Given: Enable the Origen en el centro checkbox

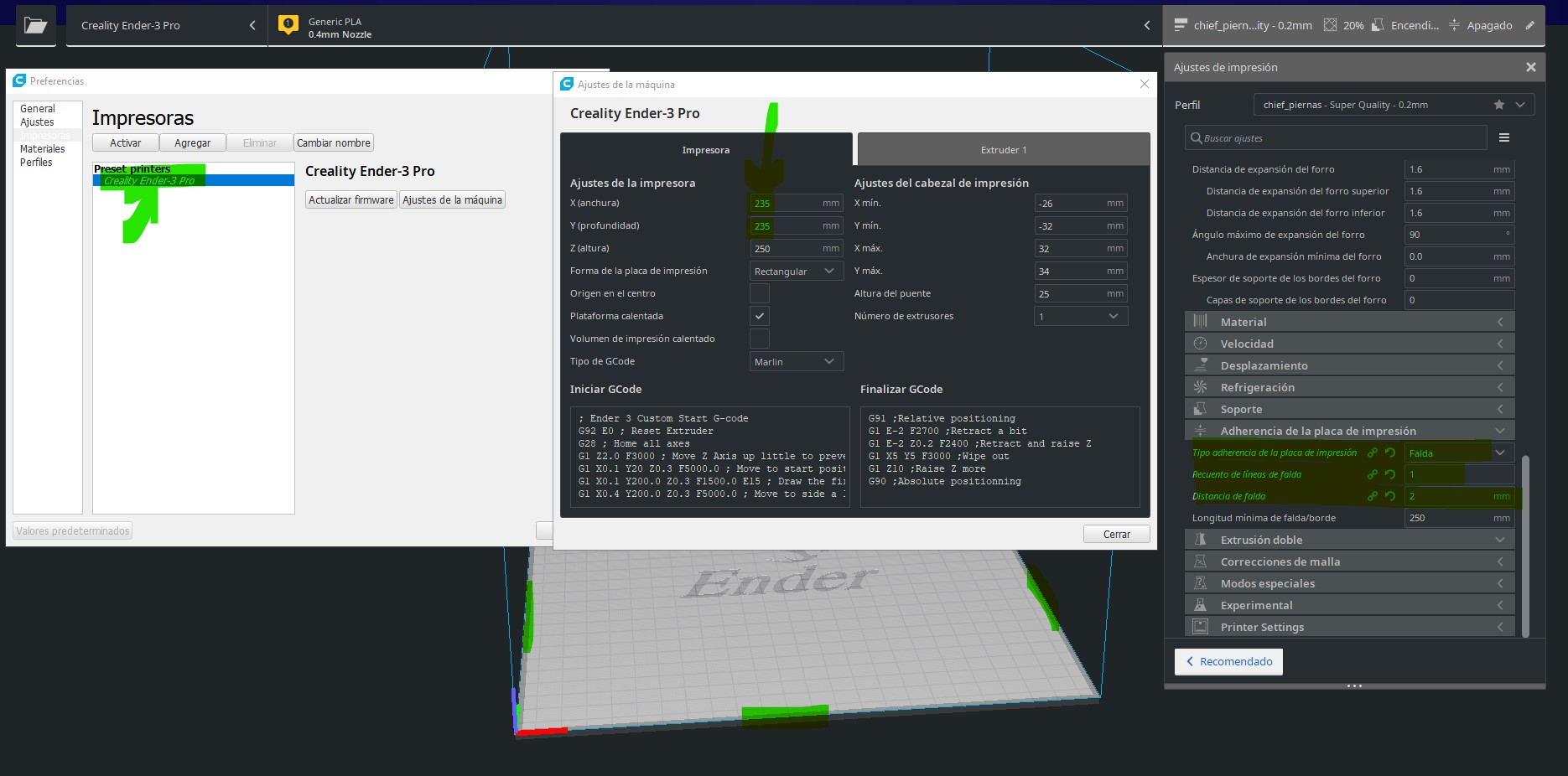Looking at the screenshot, I should [x=760, y=293].
